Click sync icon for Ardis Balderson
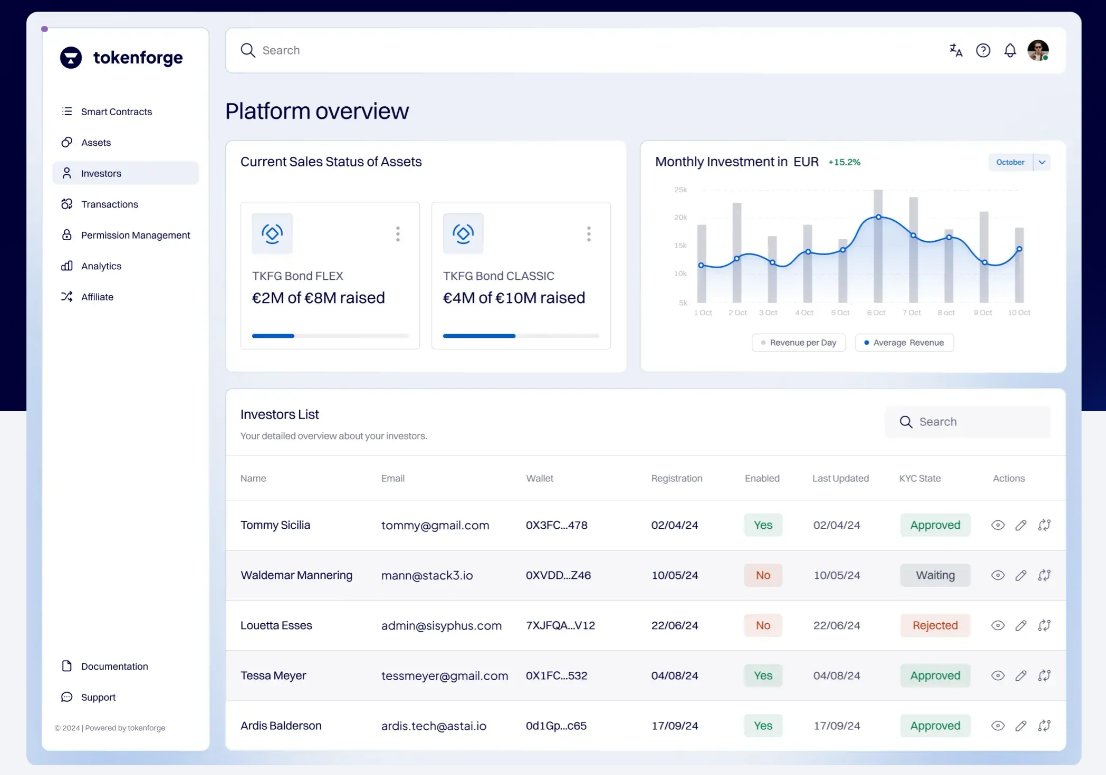This screenshot has height=775, width=1106. (1044, 725)
